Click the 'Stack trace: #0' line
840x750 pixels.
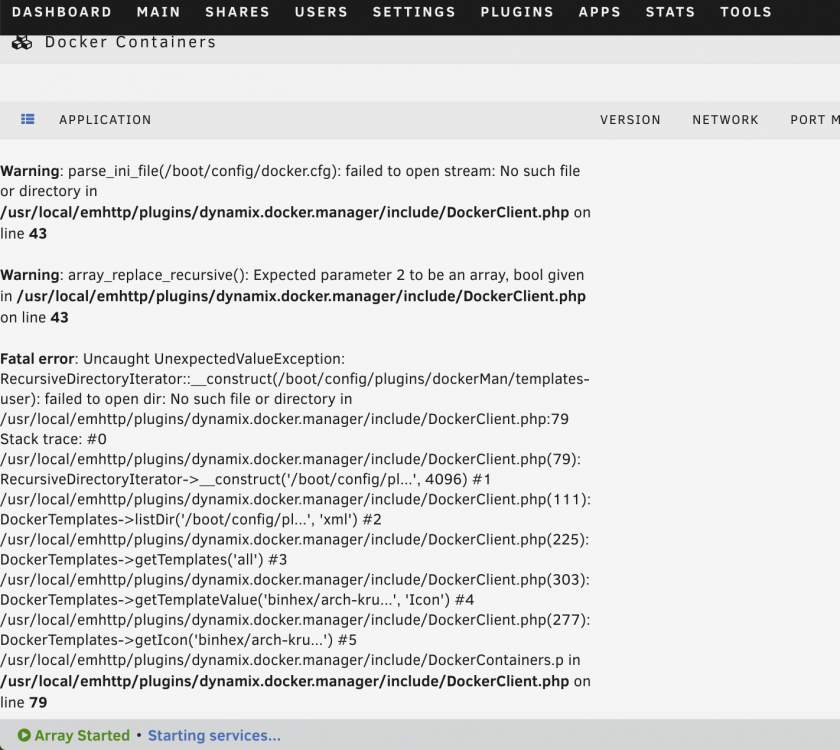53,439
